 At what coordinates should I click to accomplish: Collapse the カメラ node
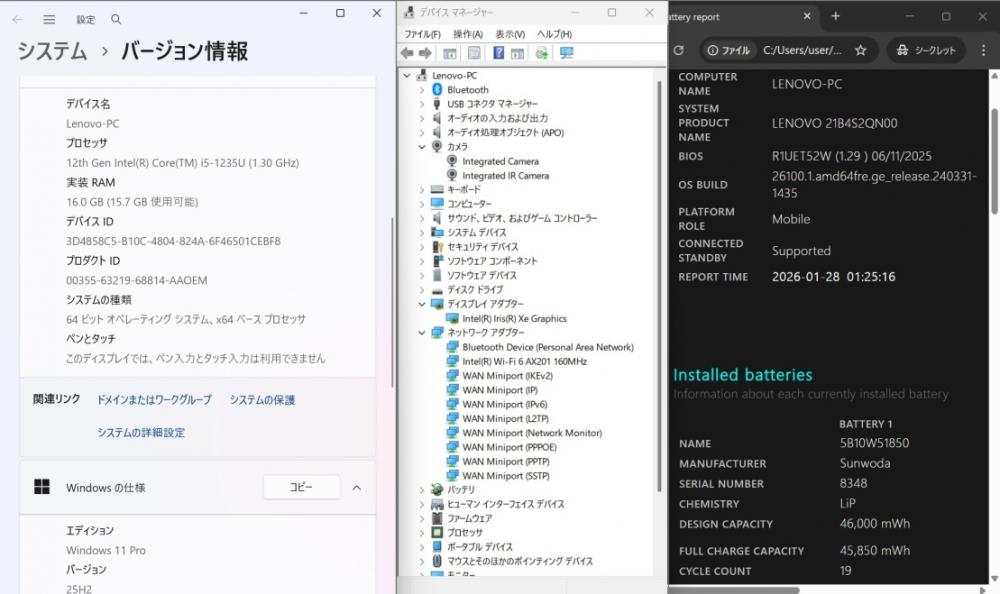[x=422, y=147]
